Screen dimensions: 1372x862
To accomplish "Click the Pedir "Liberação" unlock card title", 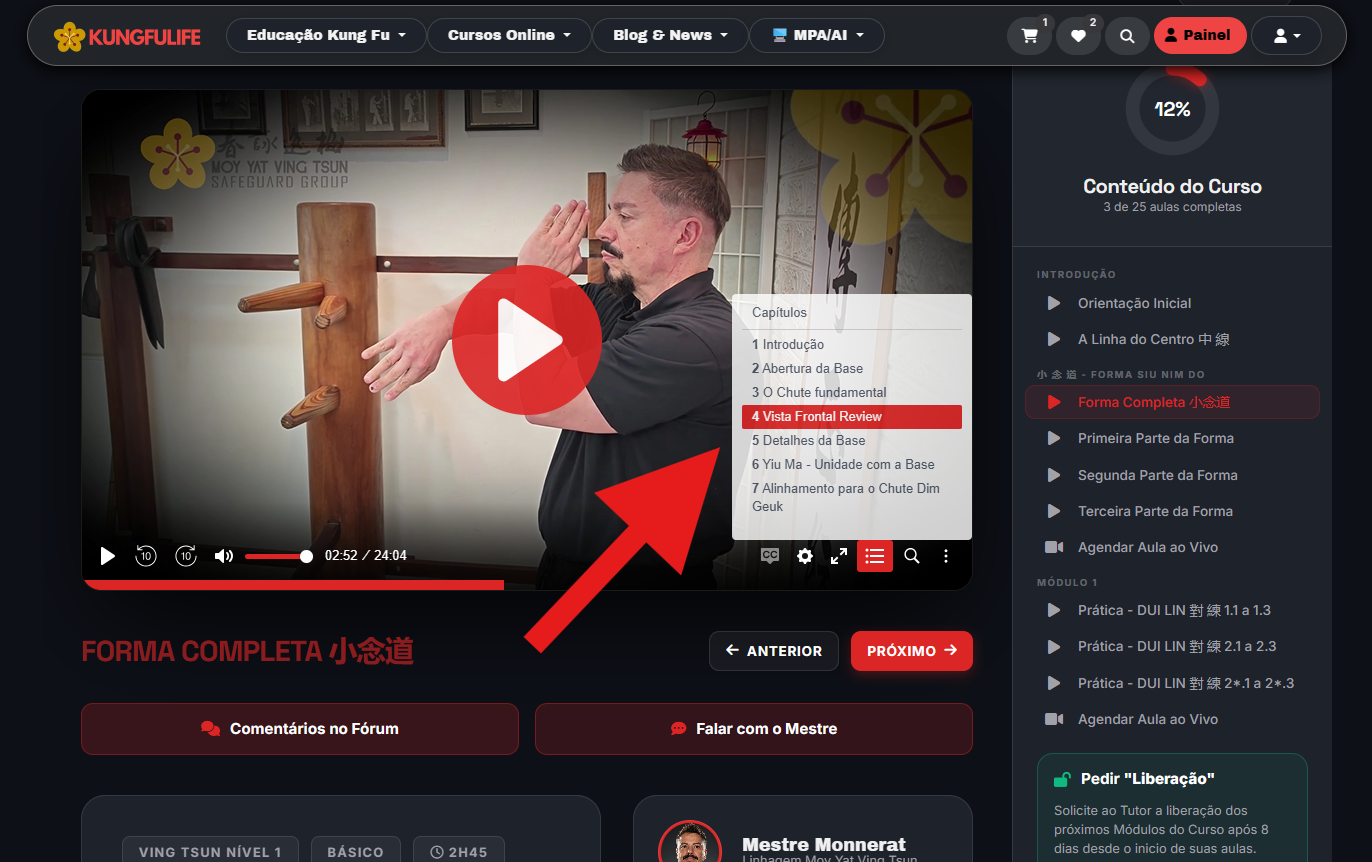I will point(1147,779).
